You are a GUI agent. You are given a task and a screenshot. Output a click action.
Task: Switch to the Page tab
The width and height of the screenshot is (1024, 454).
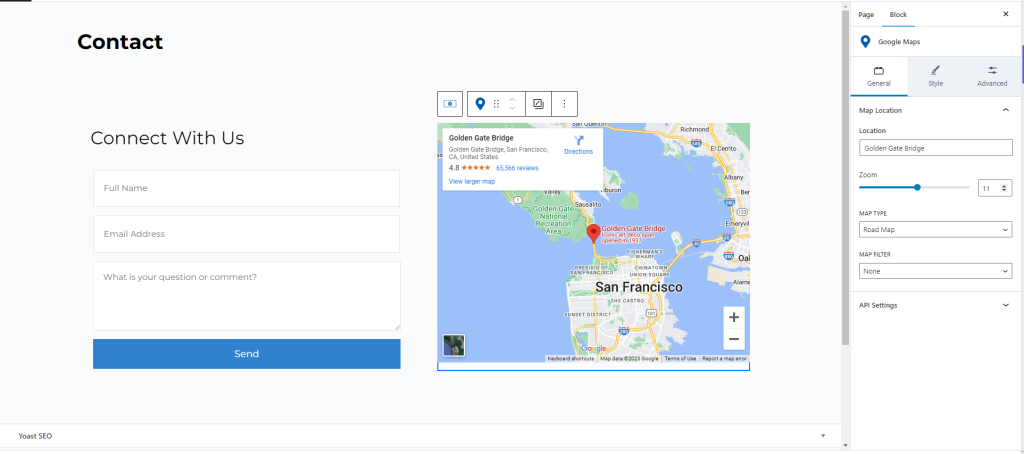tap(866, 14)
